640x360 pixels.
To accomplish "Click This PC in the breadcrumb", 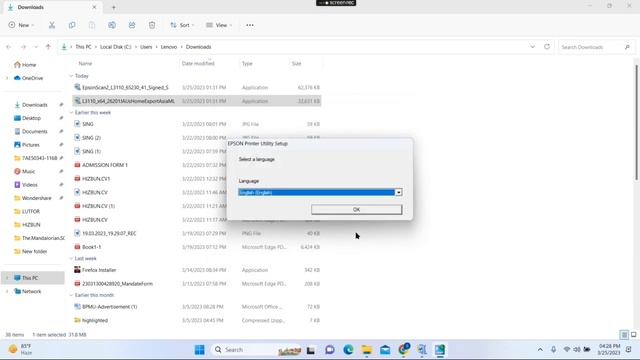I will point(83,47).
